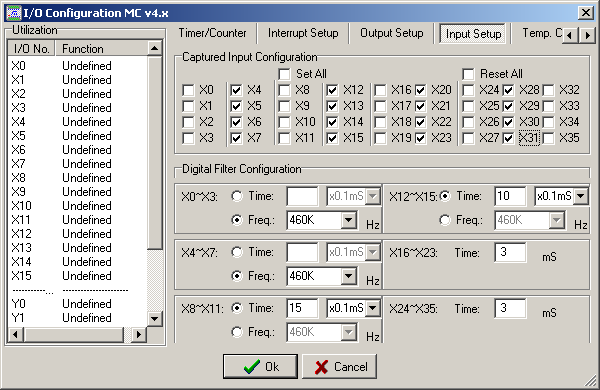Confirm settings with the Ok button
Screen dimensions: 600x390
260,367
